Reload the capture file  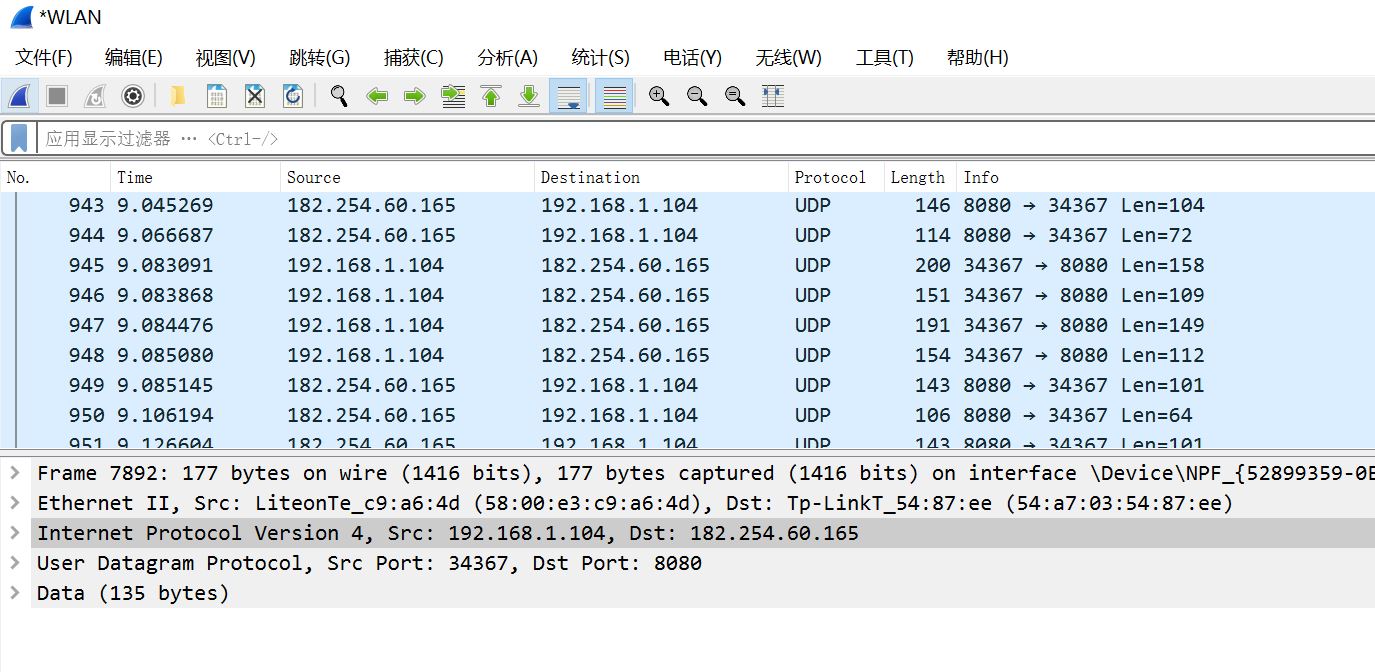(293, 96)
